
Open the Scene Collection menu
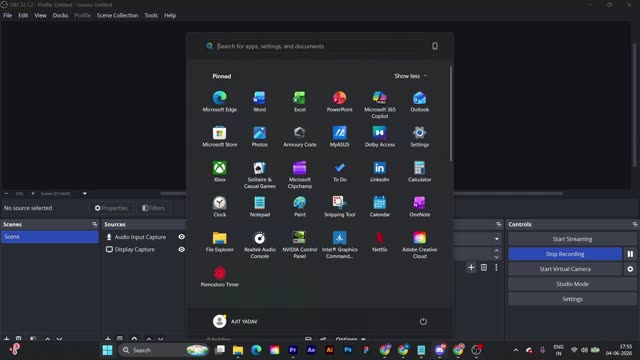[118, 15]
